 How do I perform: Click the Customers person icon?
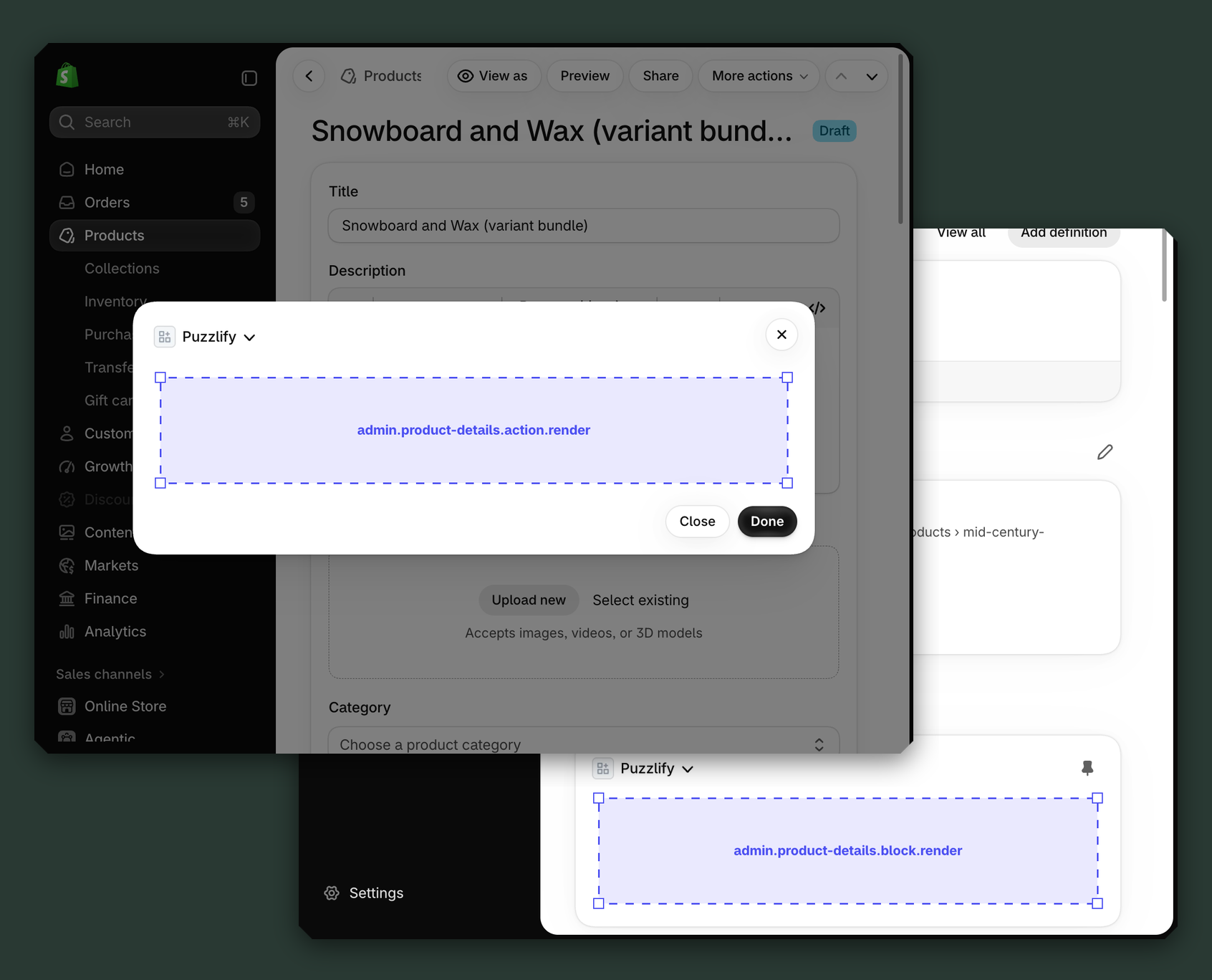pyautogui.click(x=67, y=433)
